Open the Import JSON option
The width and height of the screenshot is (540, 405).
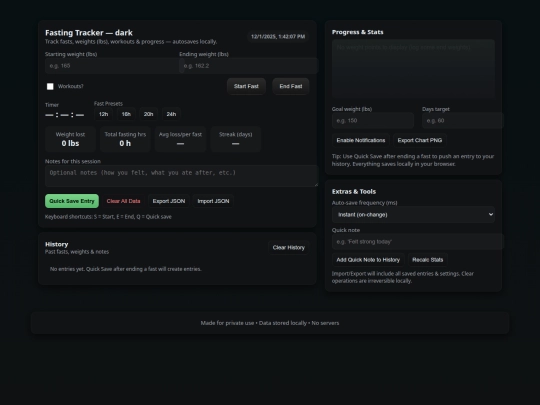[x=213, y=201]
